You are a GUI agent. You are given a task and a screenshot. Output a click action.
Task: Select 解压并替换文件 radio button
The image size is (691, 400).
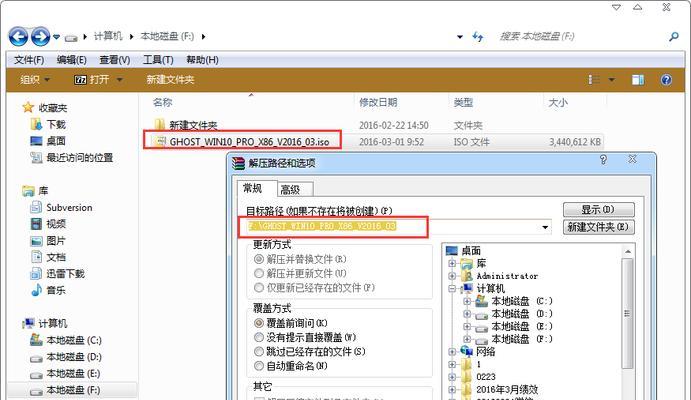[x=259, y=259]
